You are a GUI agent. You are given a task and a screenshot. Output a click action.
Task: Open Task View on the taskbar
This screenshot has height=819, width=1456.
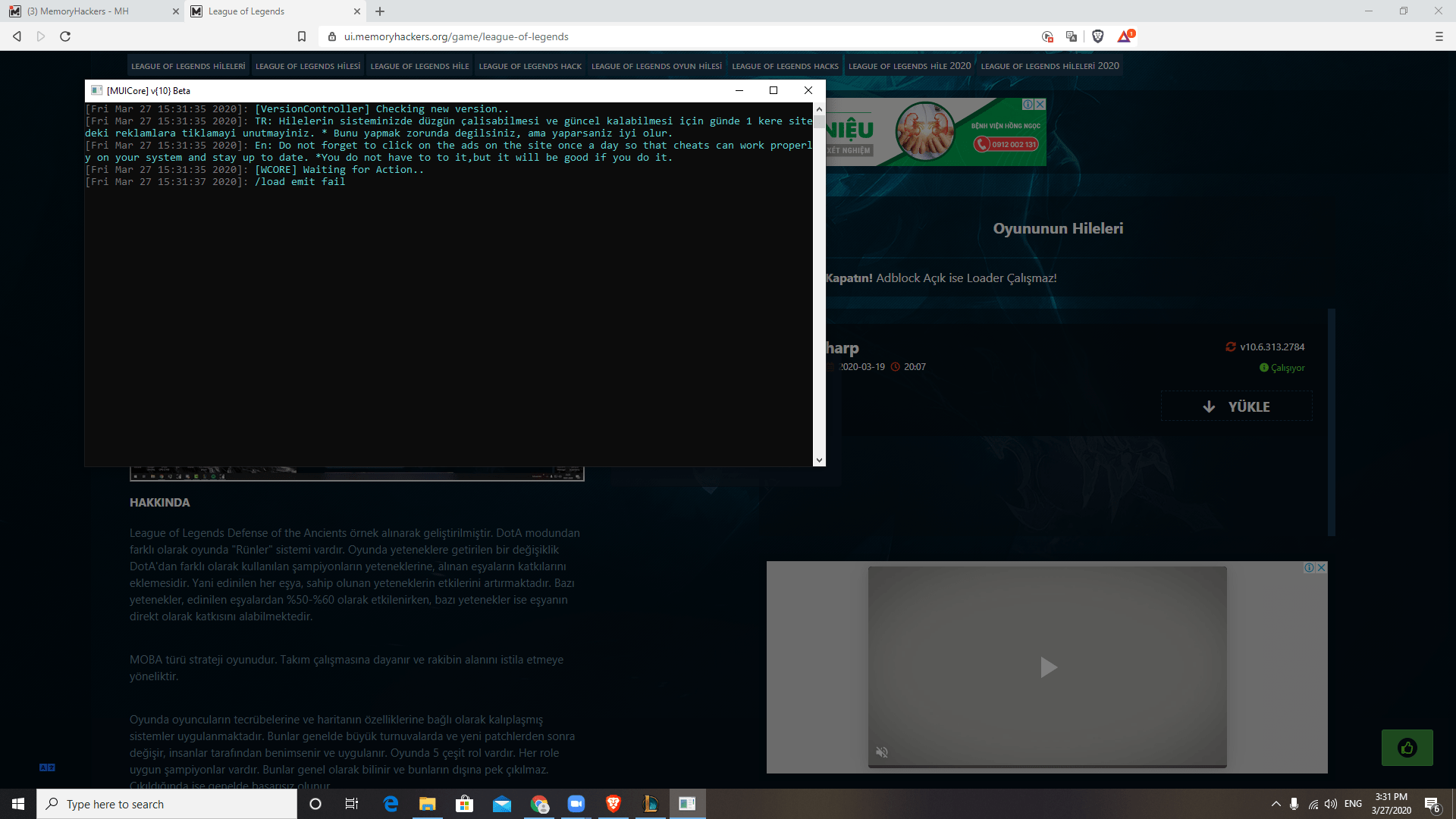(352, 804)
